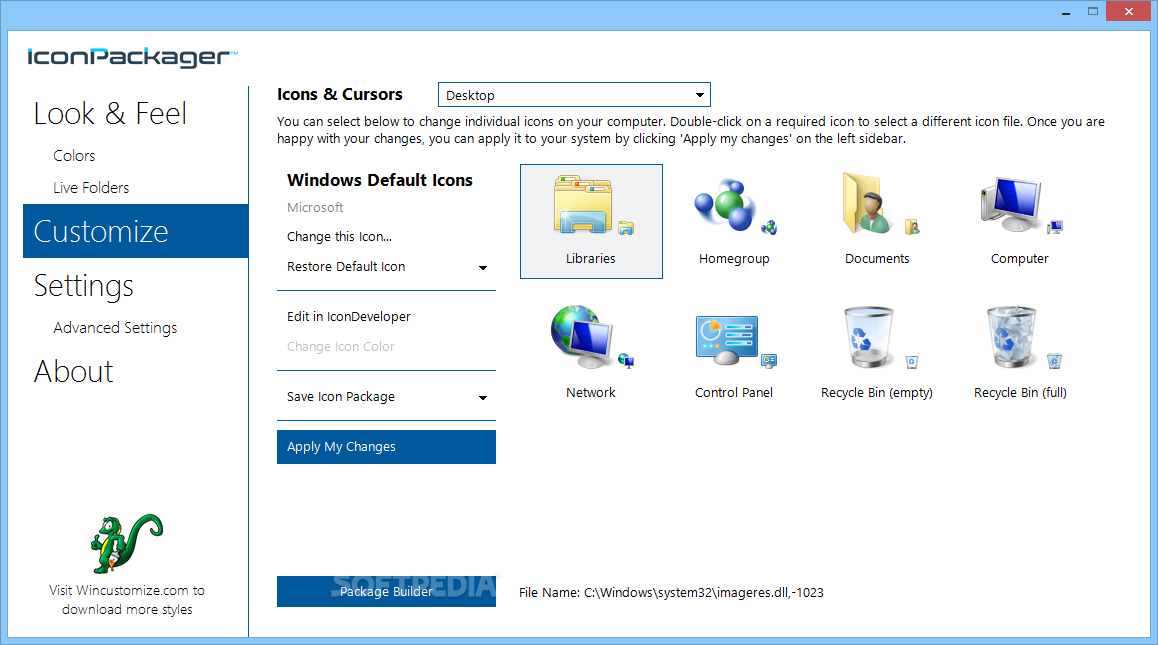Expand the Save Icon Package dropdown

483,397
